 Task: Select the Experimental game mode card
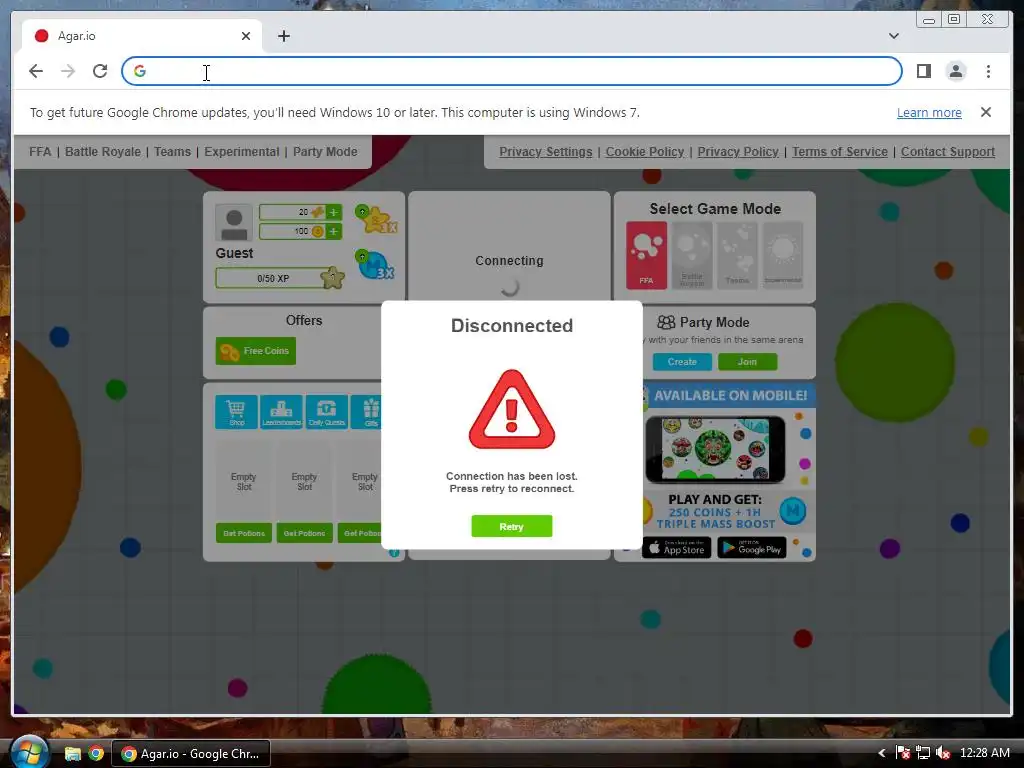pos(782,255)
